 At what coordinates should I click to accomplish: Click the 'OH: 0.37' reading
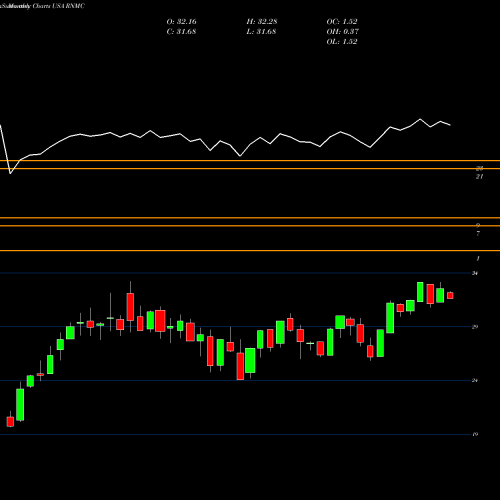(x=342, y=32)
